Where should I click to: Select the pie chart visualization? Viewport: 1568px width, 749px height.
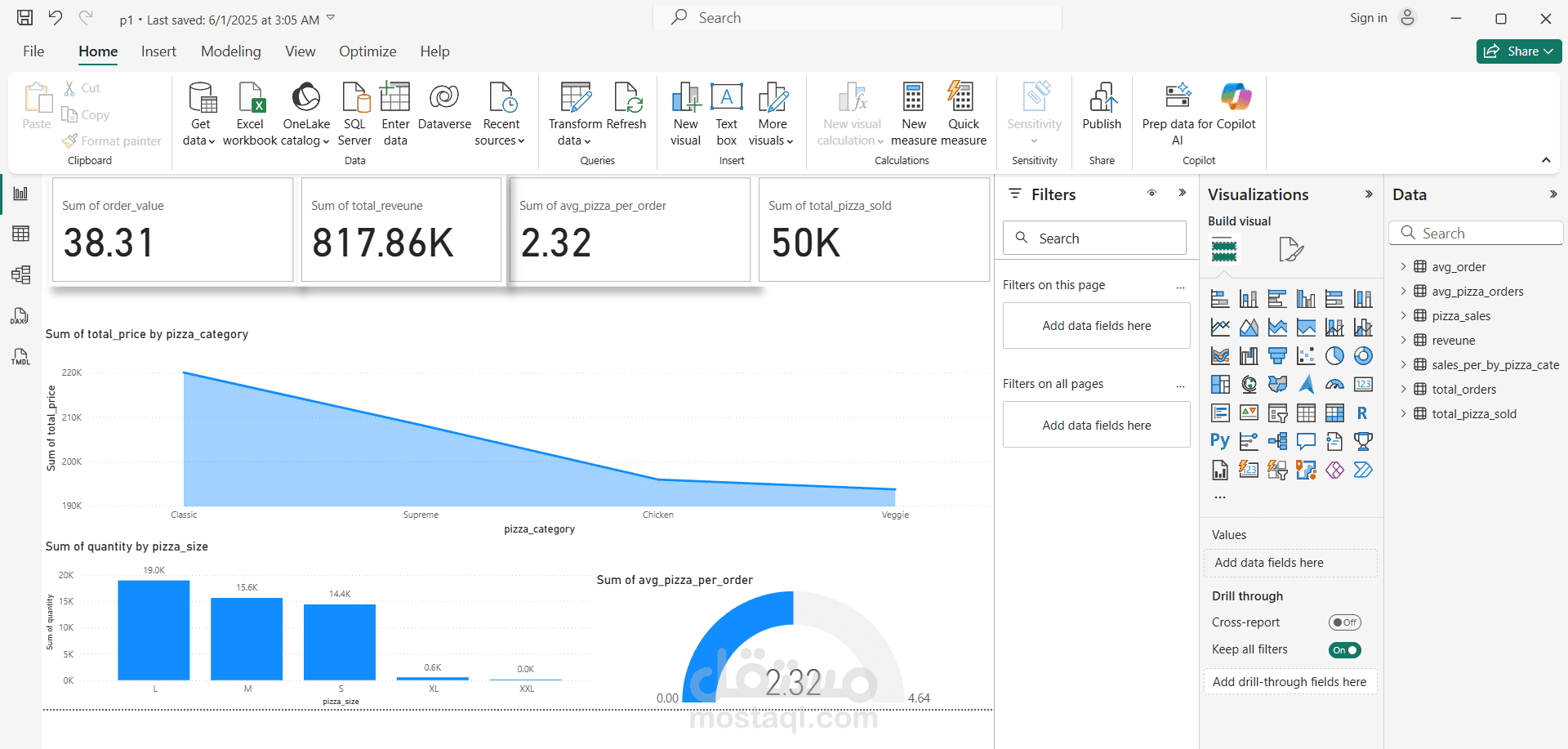pos(1334,356)
